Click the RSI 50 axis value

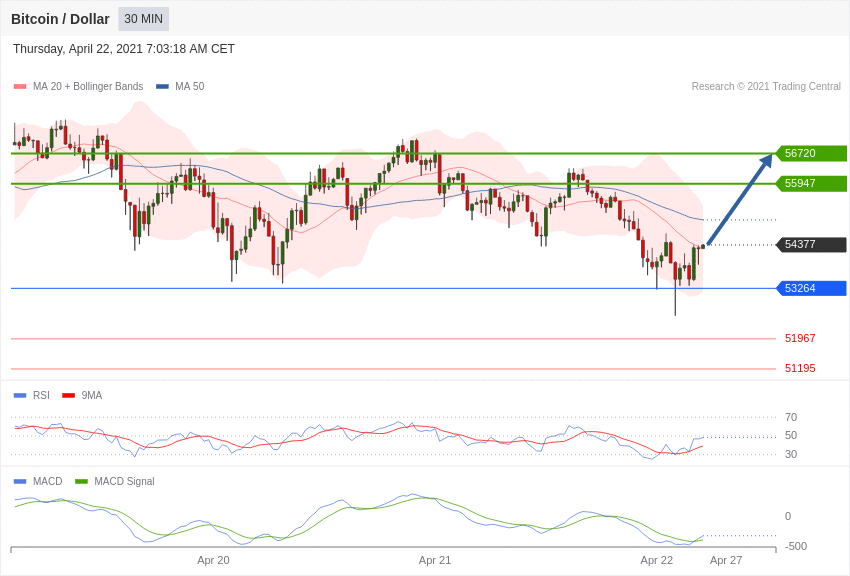pyautogui.click(x=791, y=435)
